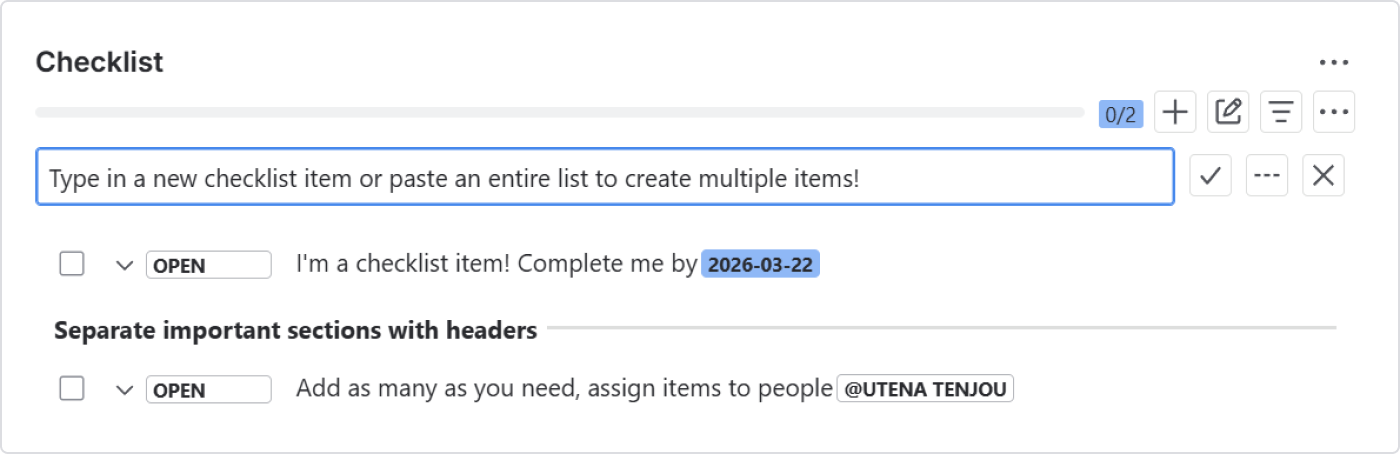The height and width of the screenshot is (454, 1400).
Task: Click the 0/2 progress counter badge
Action: 1121,114
